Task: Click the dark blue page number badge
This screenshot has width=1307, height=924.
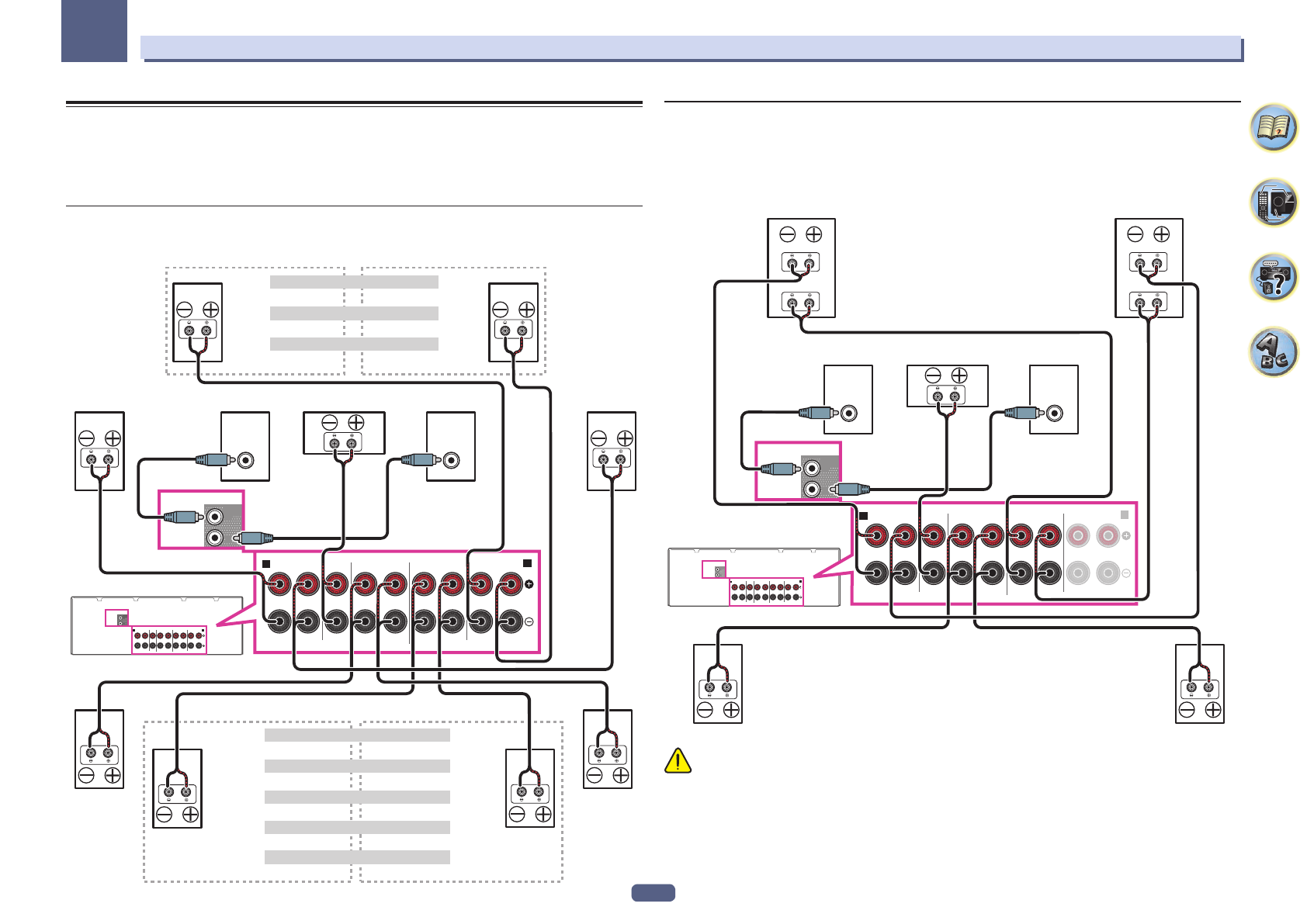Action: click(x=653, y=893)
